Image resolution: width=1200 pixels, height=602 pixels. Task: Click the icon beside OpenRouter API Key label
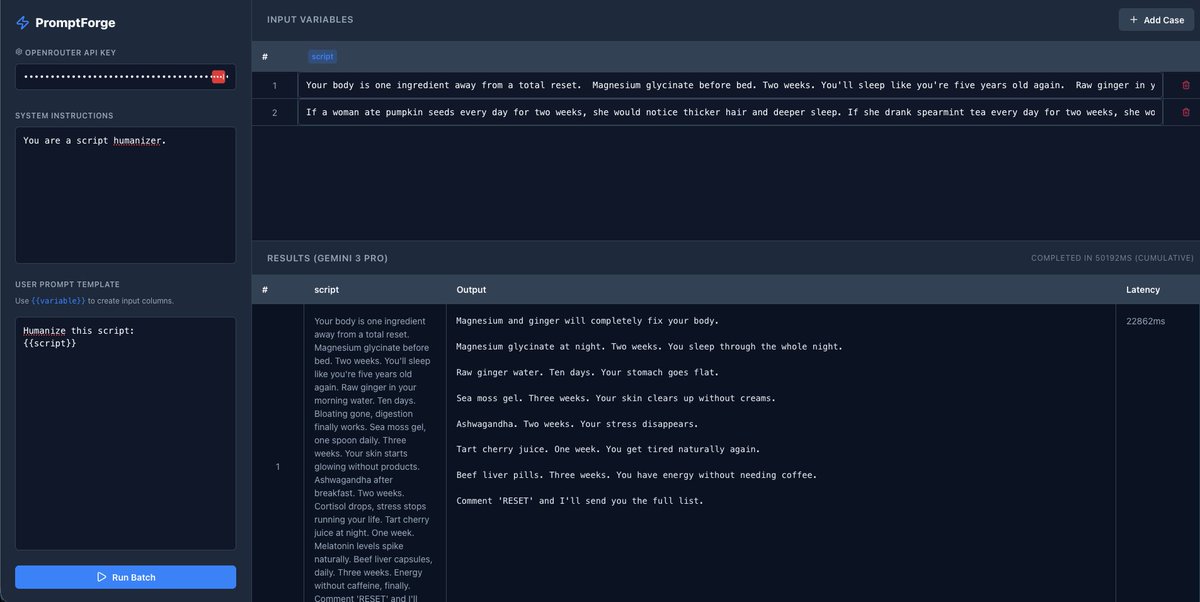[18, 52]
